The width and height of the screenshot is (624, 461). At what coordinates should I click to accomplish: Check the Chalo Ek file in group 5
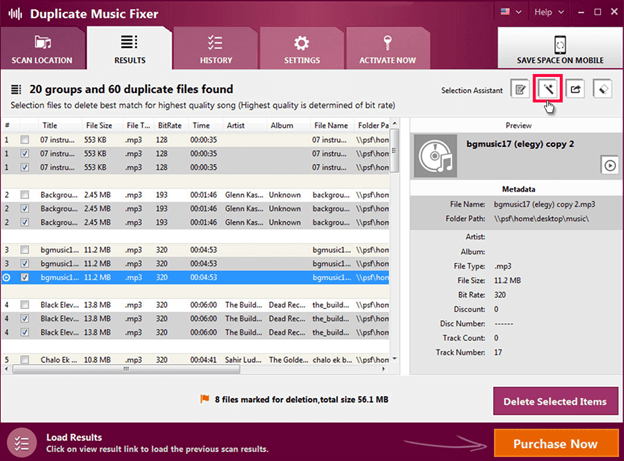(25, 359)
